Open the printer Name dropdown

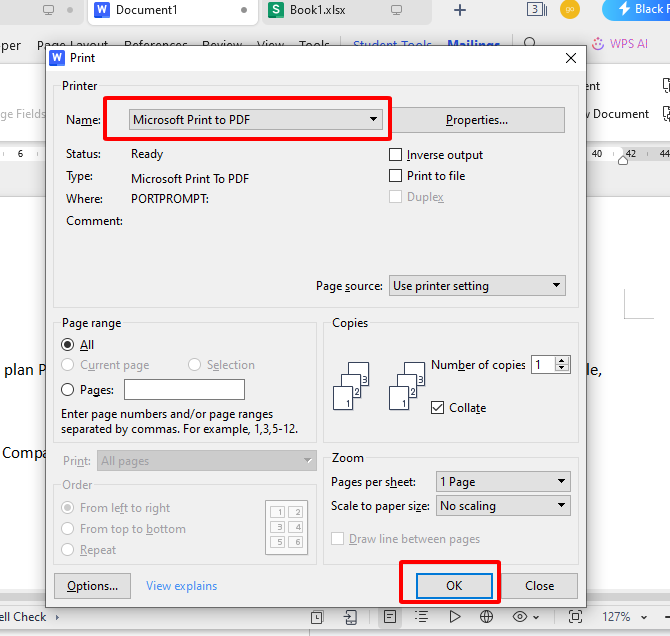point(255,119)
